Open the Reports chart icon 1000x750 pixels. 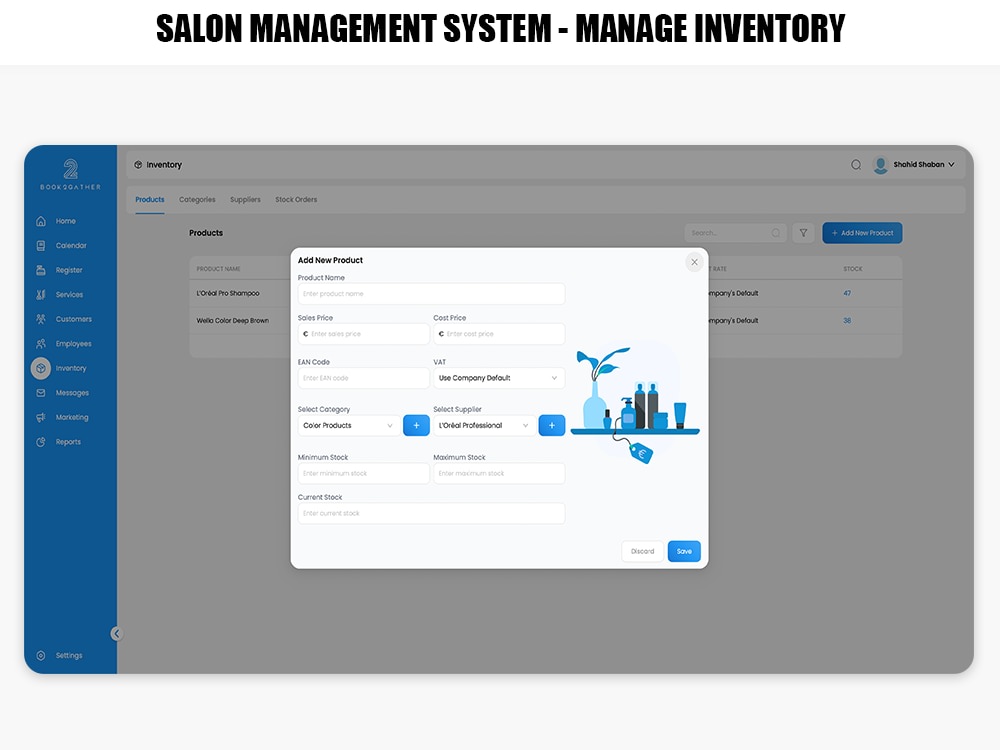click(x=41, y=442)
